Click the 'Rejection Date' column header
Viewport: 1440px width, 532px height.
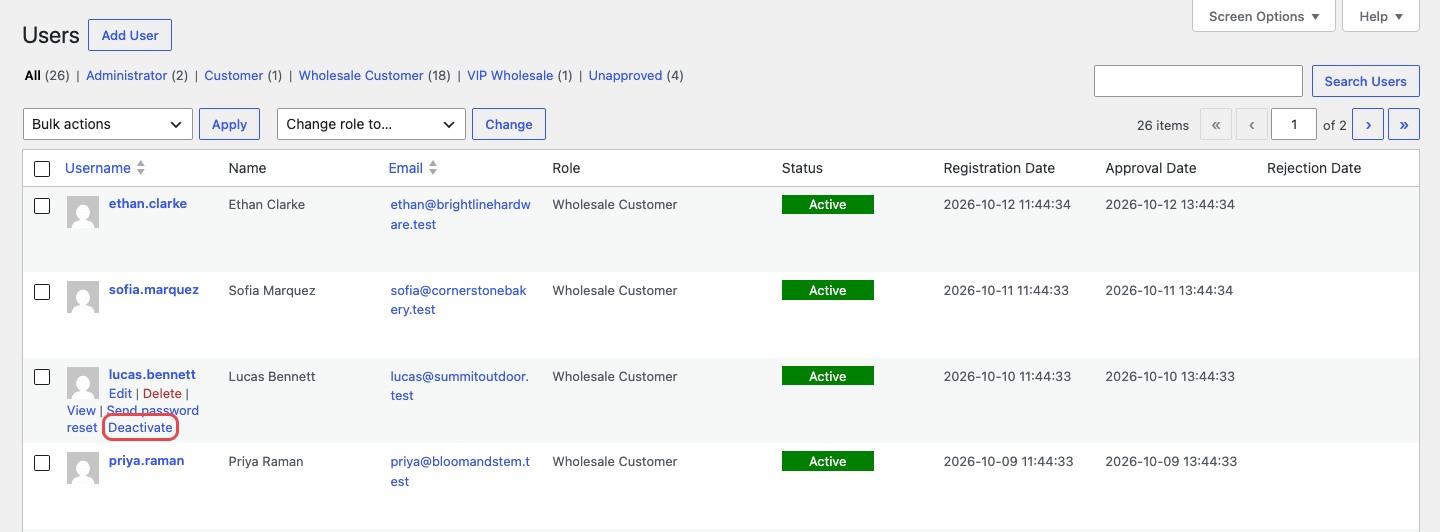(1314, 168)
